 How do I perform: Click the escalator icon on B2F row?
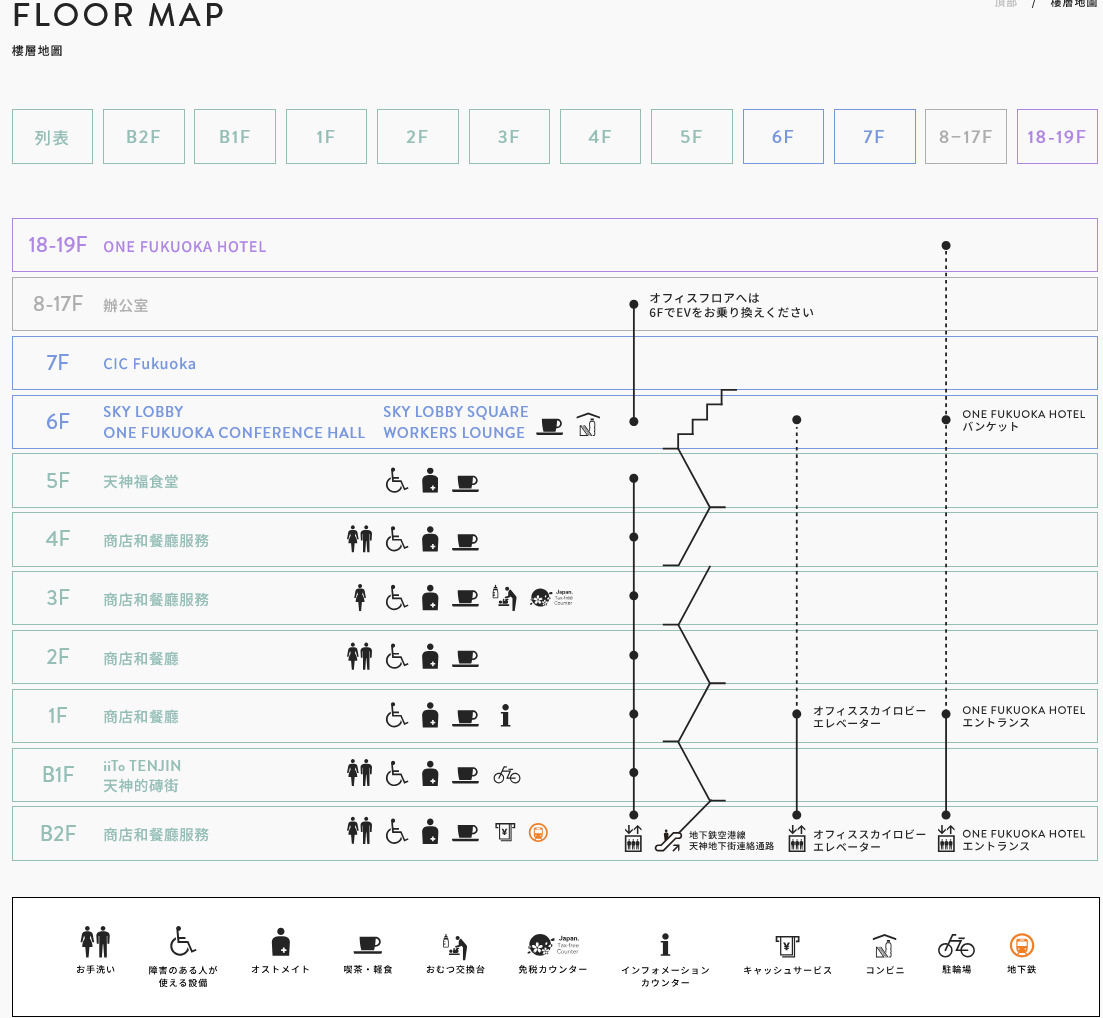pyautogui.click(x=667, y=840)
